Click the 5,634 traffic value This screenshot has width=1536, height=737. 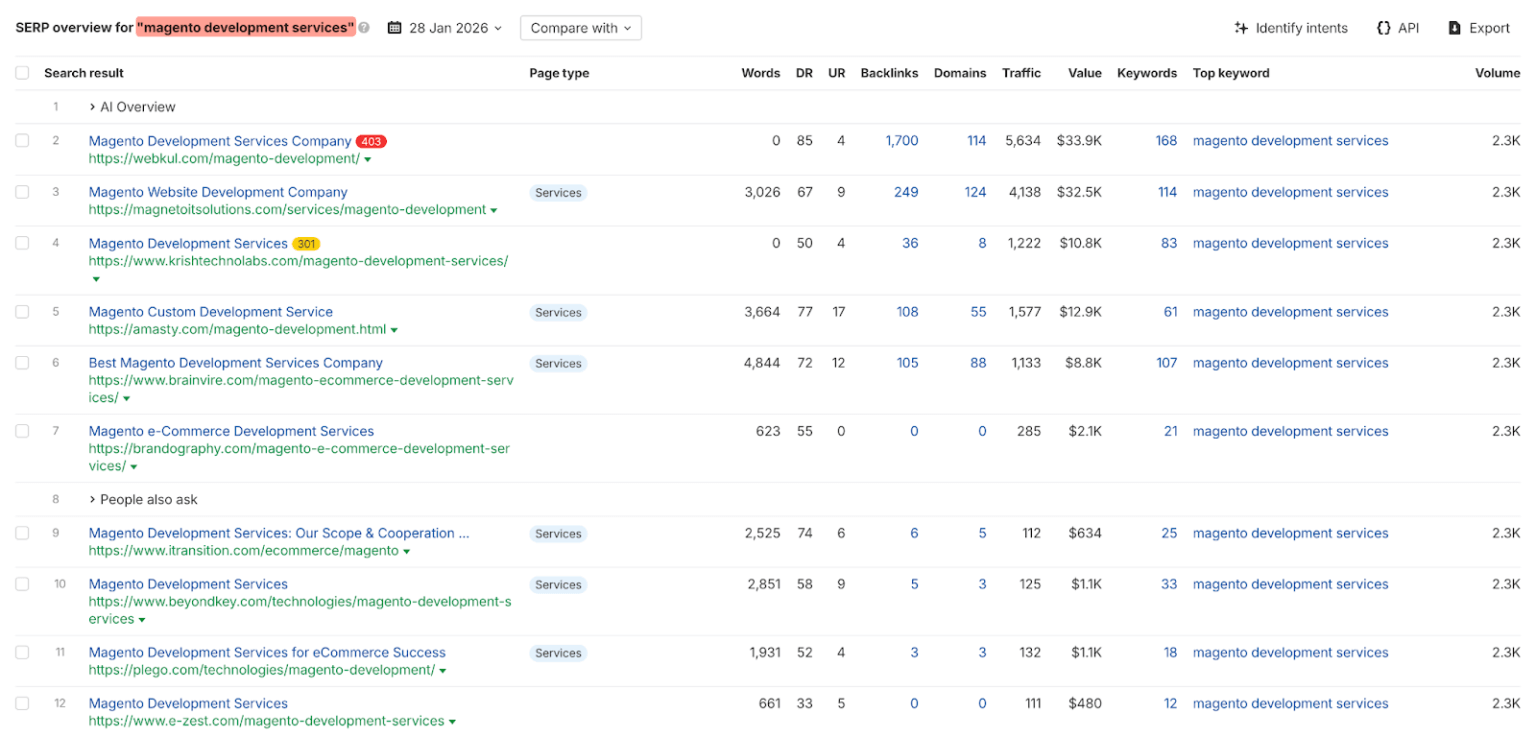point(1023,141)
